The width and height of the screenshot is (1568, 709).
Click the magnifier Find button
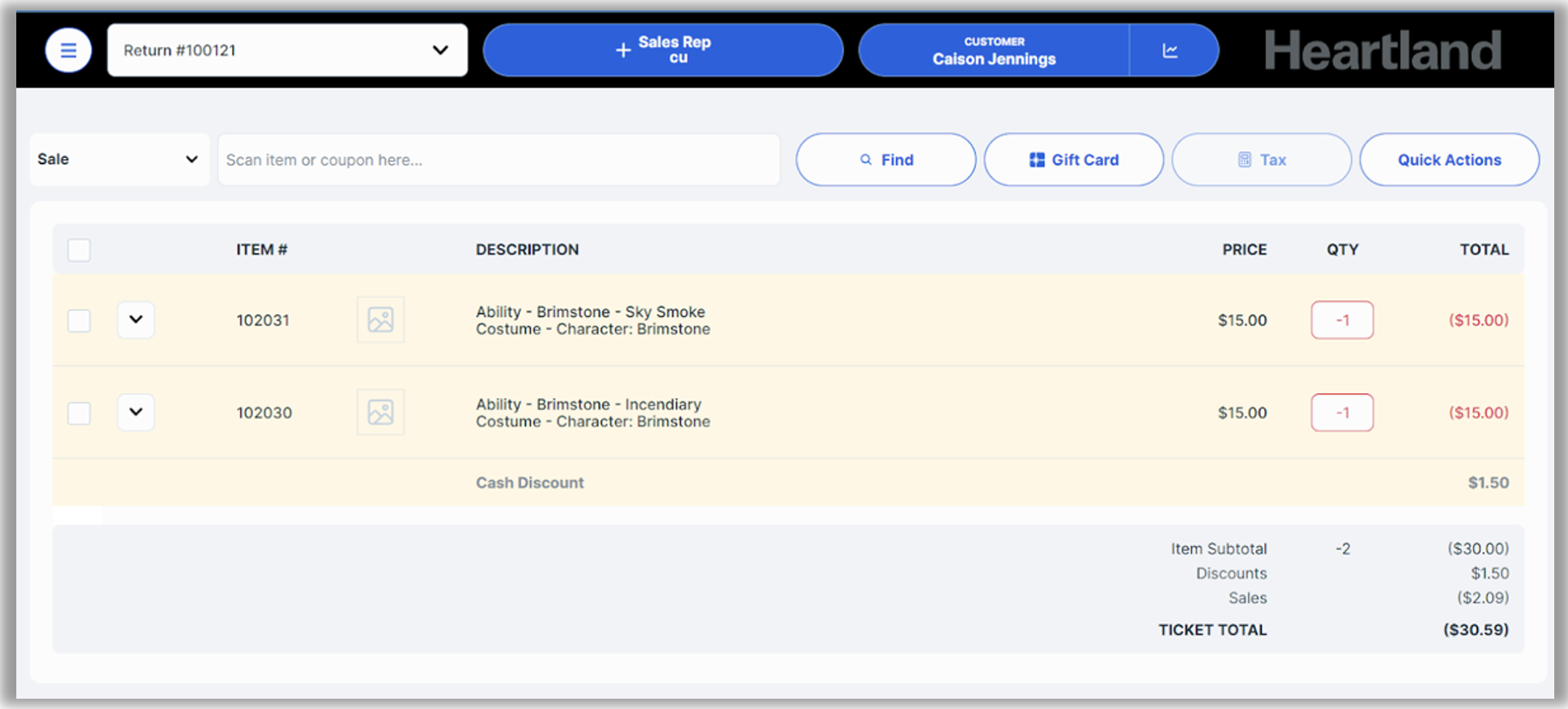885,160
